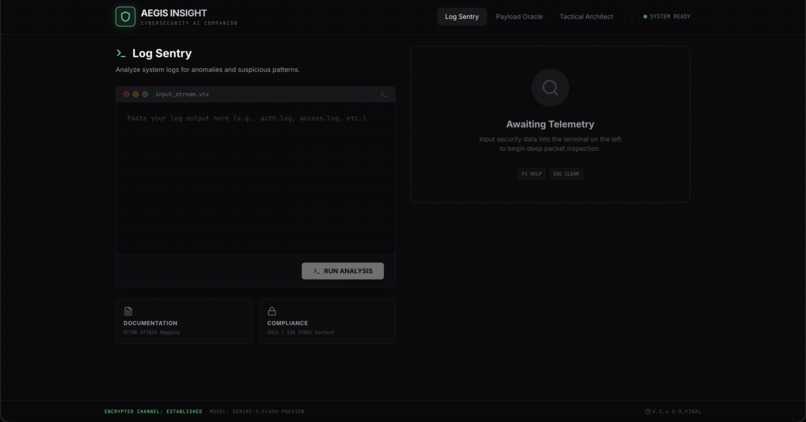Viewport: 806px width, 422px height.
Task: Click the version label in the footer
Action: (x=676, y=411)
